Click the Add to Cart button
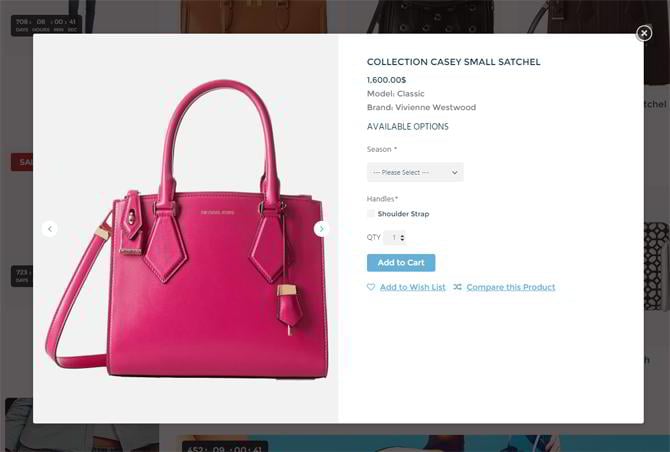Image resolution: width=670 pixels, height=452 pixels. pyautogui.click(x=401, y=263)
